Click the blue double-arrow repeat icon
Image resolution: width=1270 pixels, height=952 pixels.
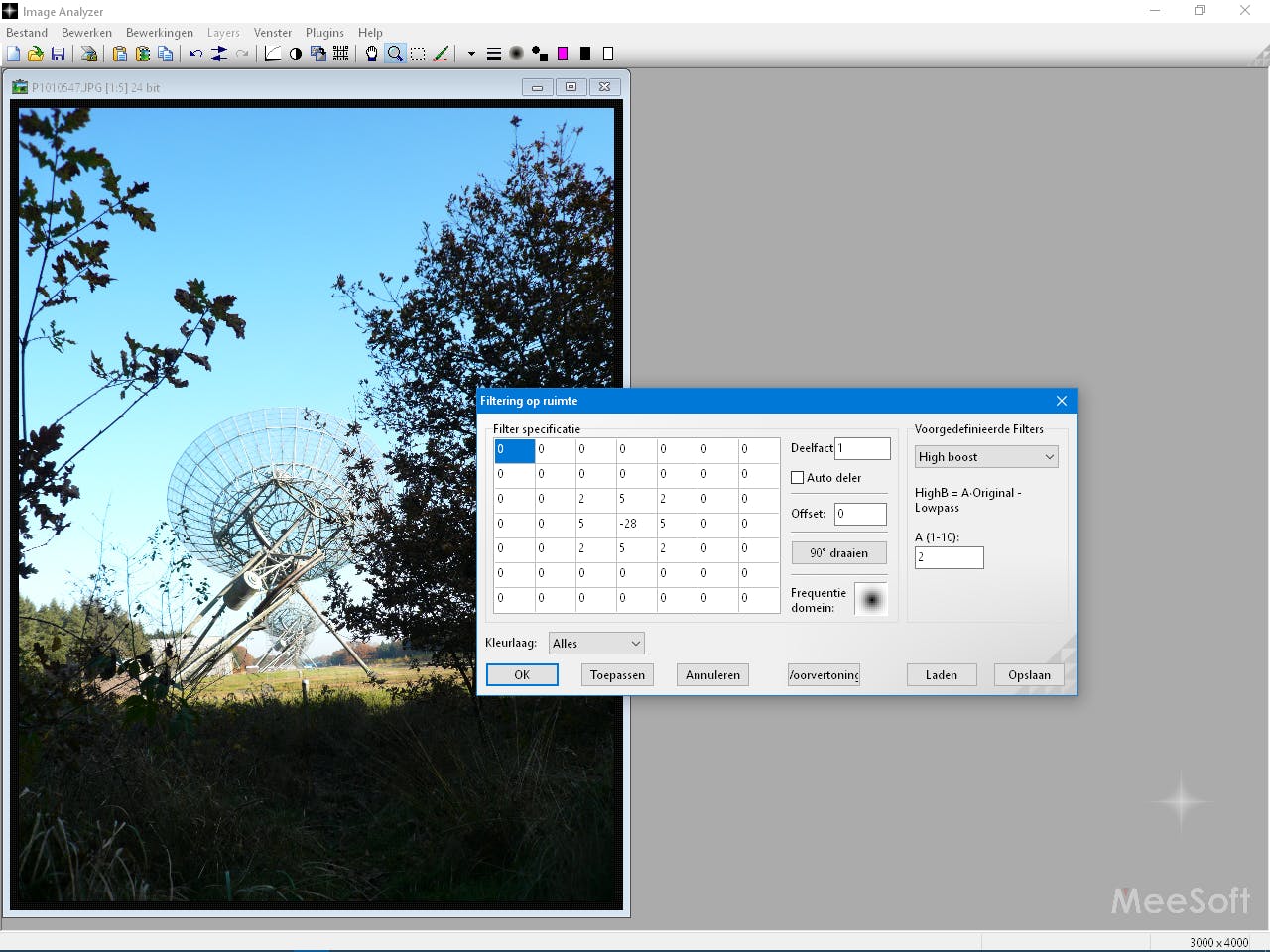219,54
